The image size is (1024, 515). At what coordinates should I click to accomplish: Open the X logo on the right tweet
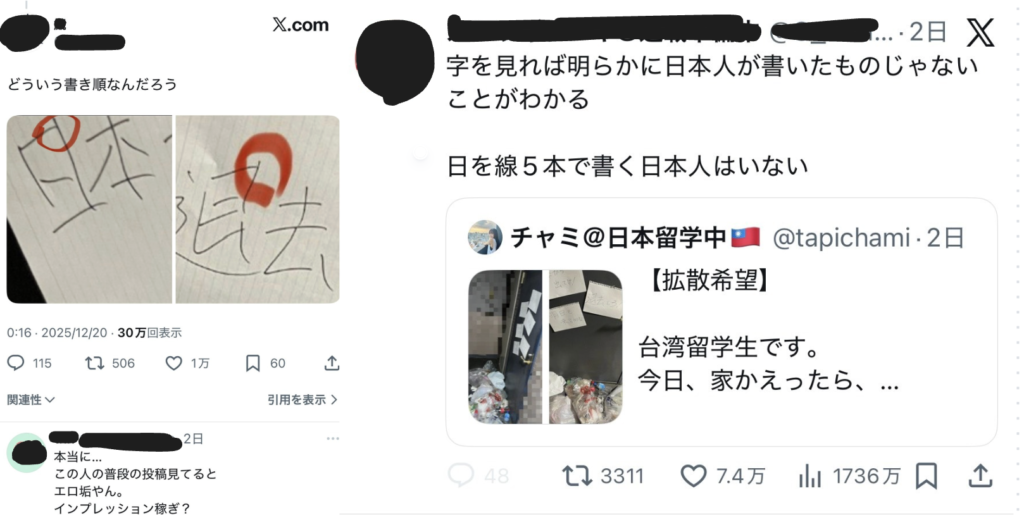980,33
